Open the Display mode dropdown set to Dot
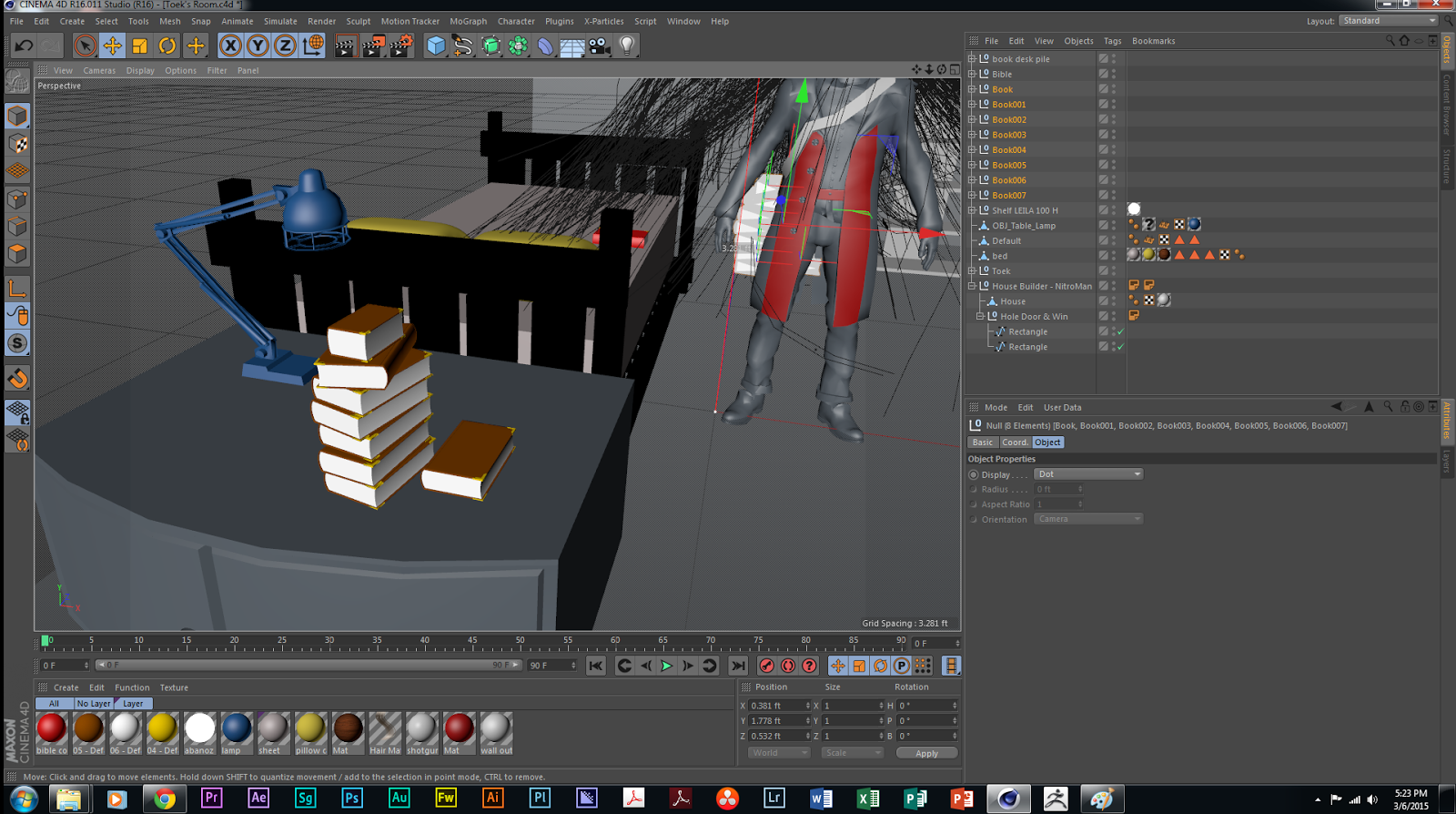The width and height of the screenshot is (1456, 814). pyautogui.click(x=1088, y=474)
